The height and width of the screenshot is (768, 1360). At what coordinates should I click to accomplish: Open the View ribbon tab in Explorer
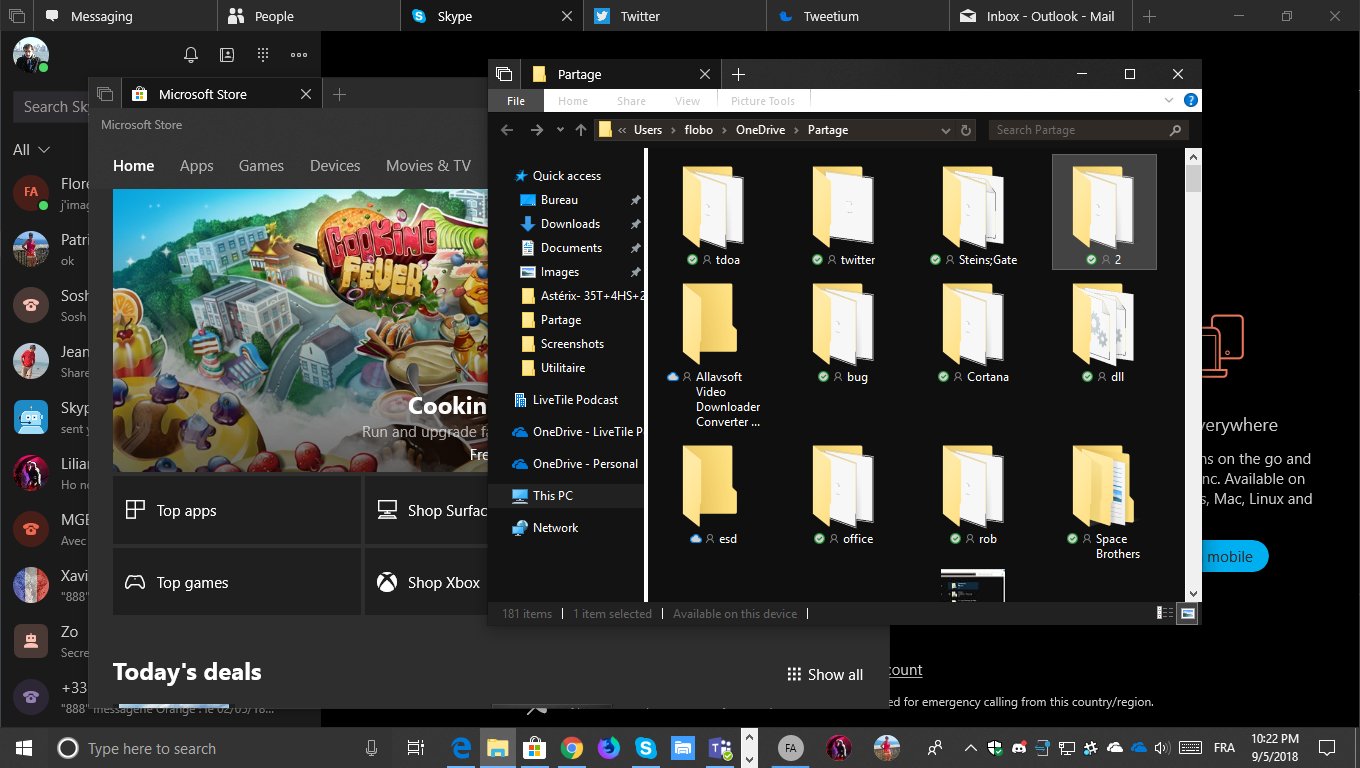tap(688, 101)
